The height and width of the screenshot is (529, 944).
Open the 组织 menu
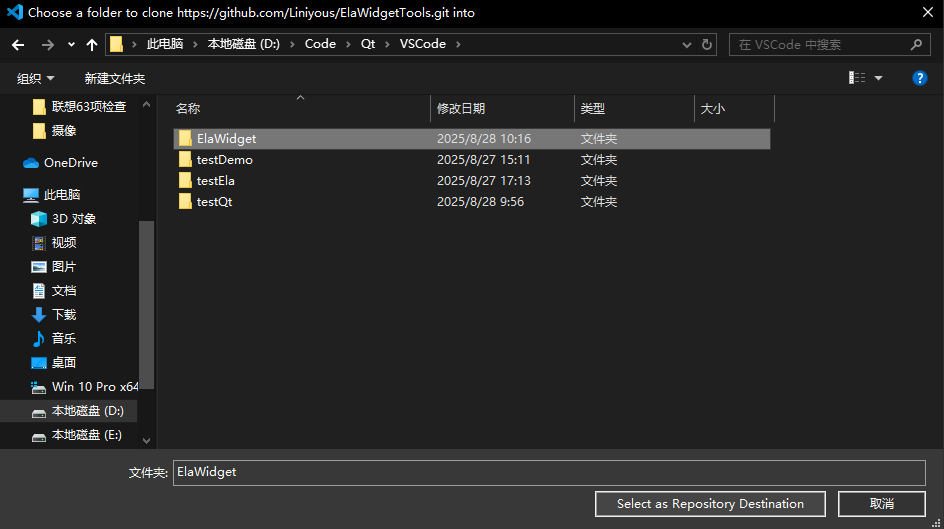pos(36,79)
